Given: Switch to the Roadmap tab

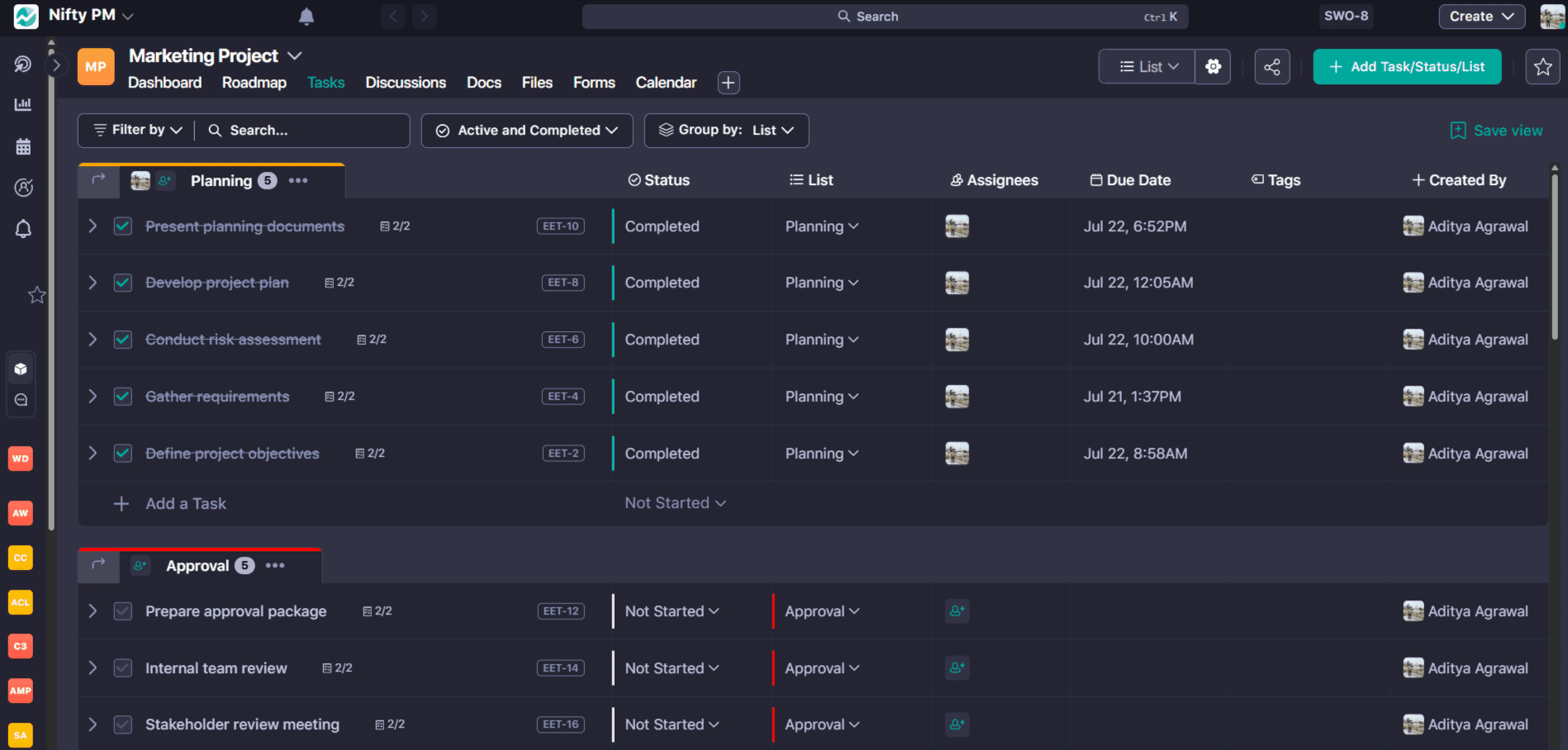Looking at the screenshot, I should point(254,83).
